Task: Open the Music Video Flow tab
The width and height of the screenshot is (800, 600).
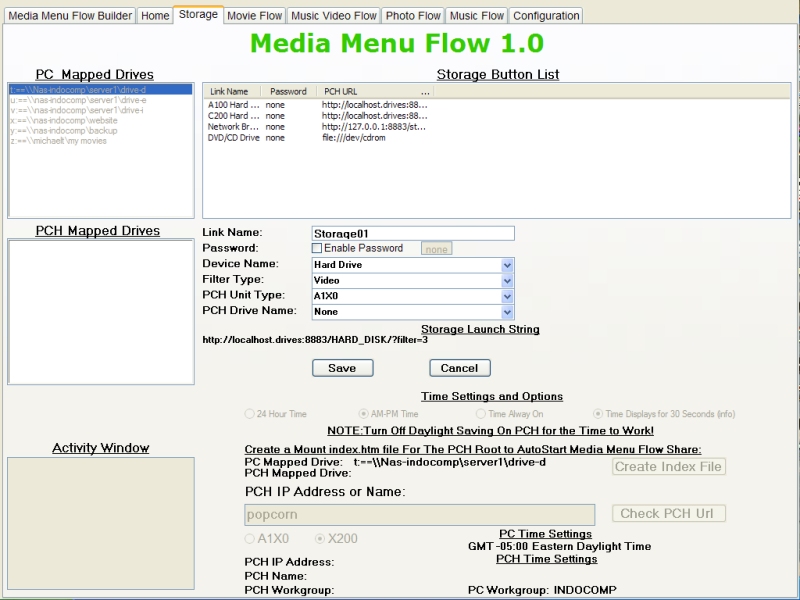Action: pos(334,16)
